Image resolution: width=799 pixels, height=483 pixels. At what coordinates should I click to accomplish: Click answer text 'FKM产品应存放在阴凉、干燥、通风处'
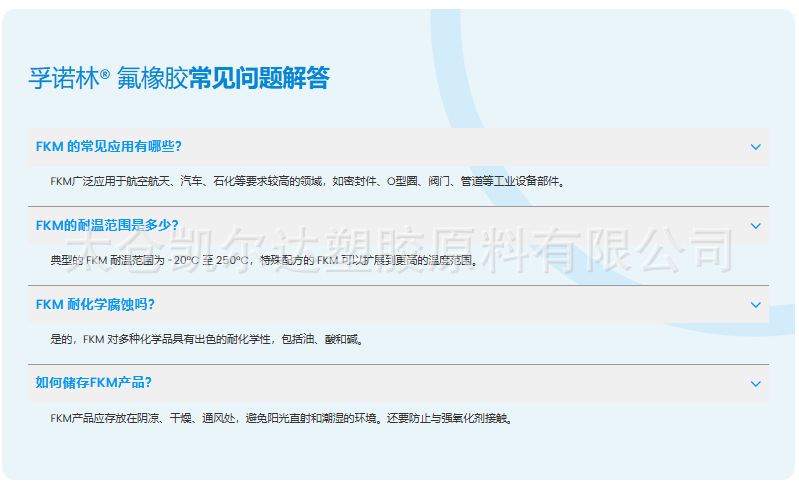click(143, 418)
